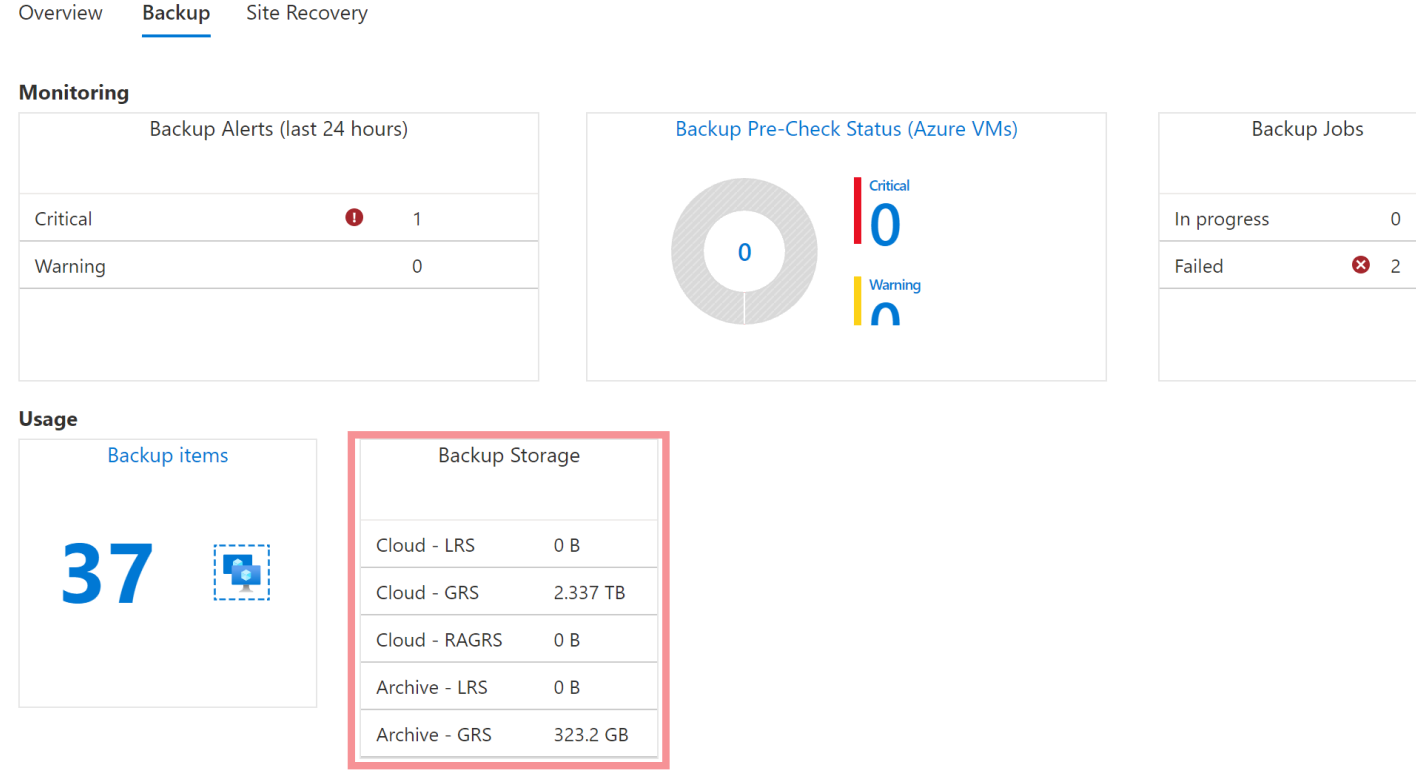Click the Backup Pre-Check Status donut chart
This screenshot has width=1416, height=772.
point(744,251)
